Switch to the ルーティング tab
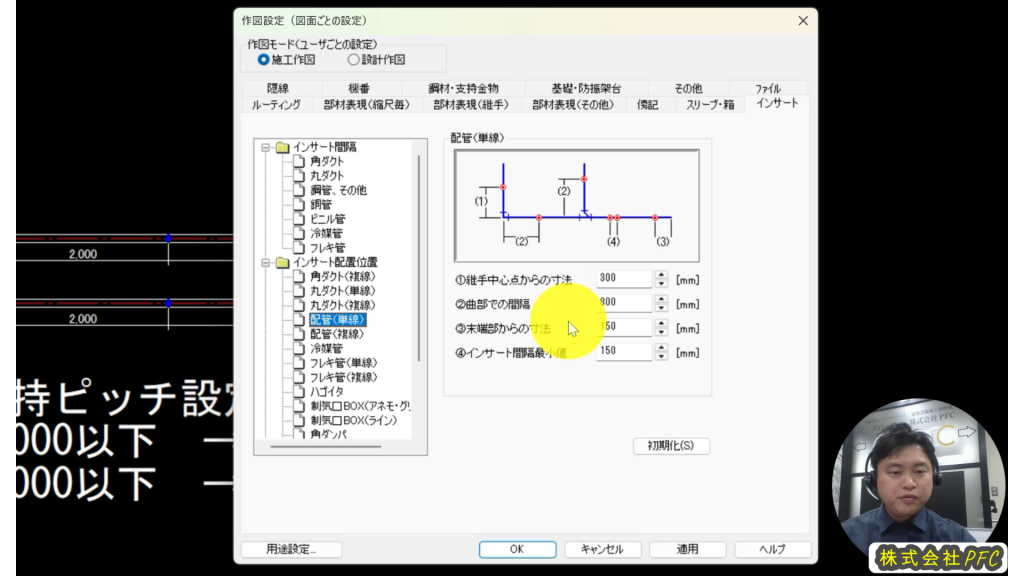Screen dimensions: 1024x576 (x=276, y=104)
